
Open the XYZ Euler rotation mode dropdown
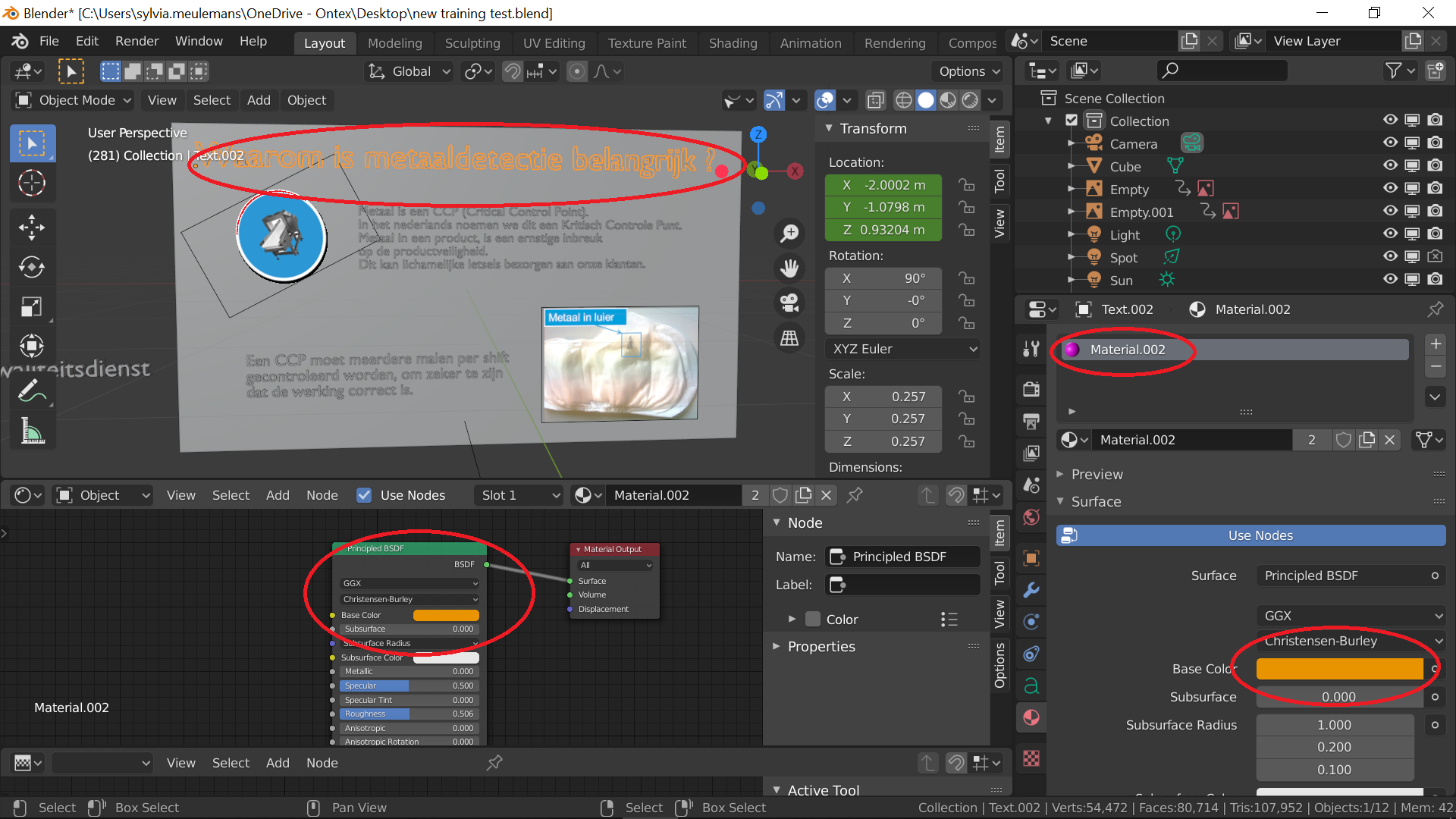pyautogui.click(x=902, y=349)
